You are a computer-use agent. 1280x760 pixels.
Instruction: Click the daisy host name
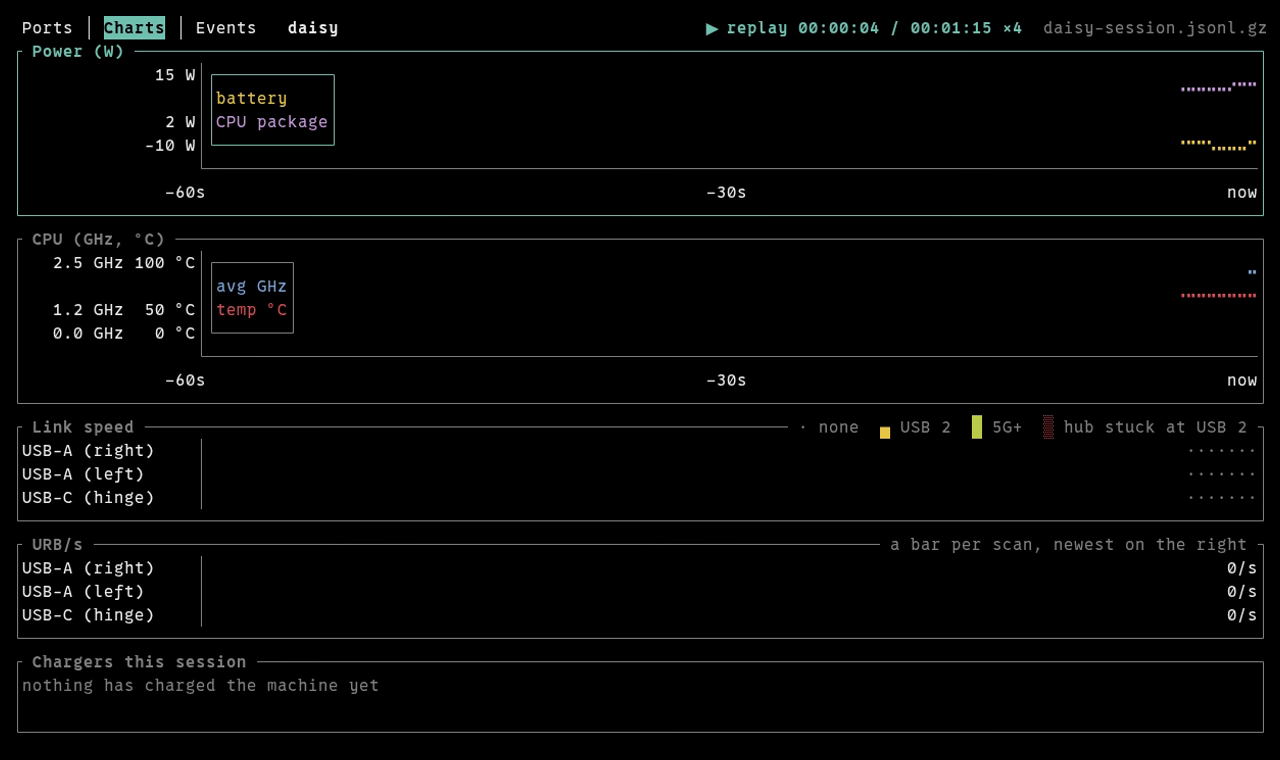pos(313,28)
